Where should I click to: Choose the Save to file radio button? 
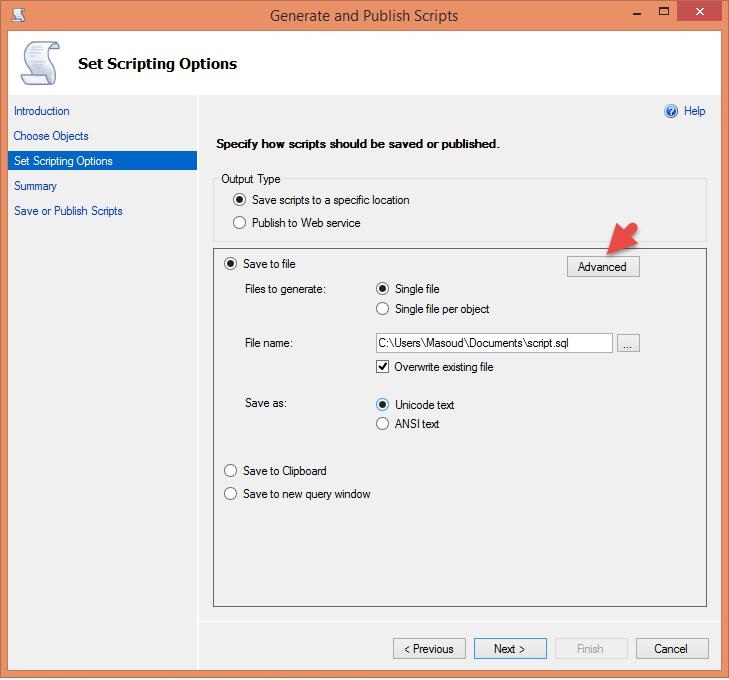(x=231, y=264)
